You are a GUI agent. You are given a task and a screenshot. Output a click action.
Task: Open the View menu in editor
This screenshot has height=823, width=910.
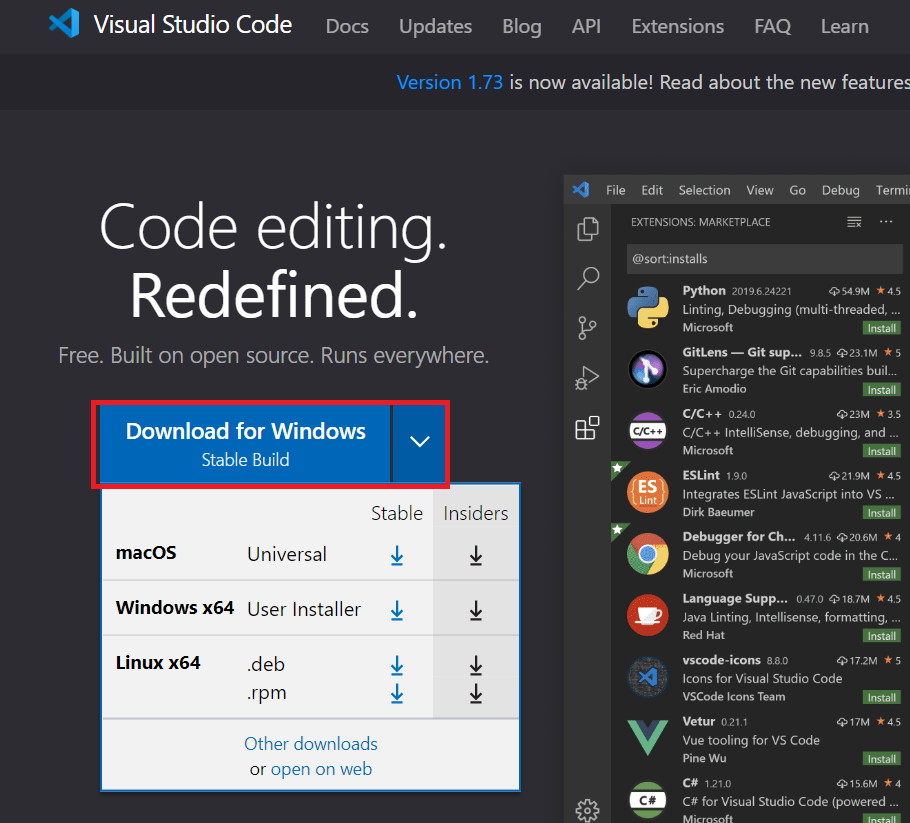pos(760,190)
